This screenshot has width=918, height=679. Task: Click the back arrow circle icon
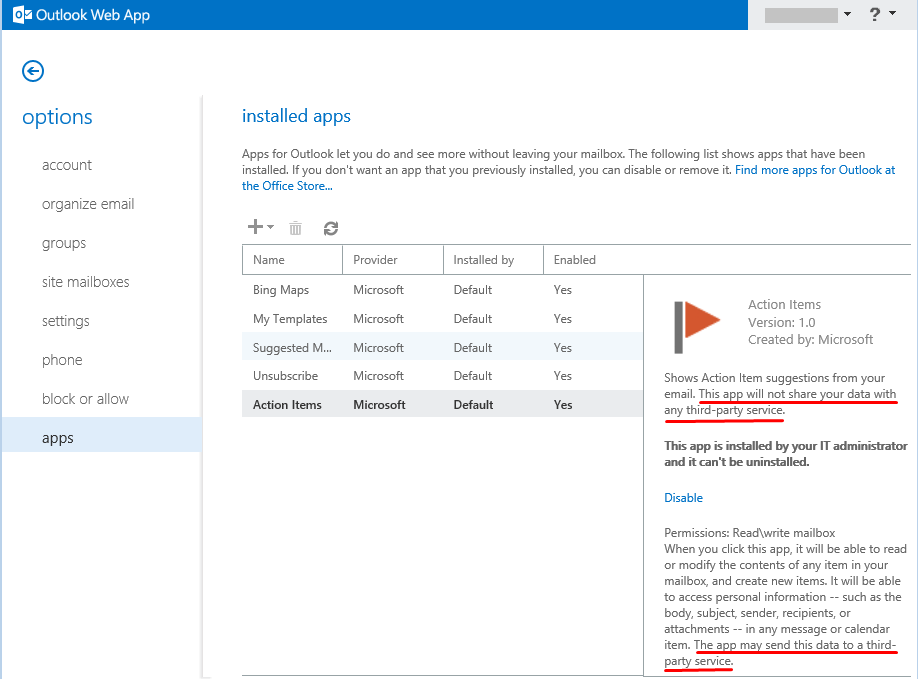pos(33,71)
